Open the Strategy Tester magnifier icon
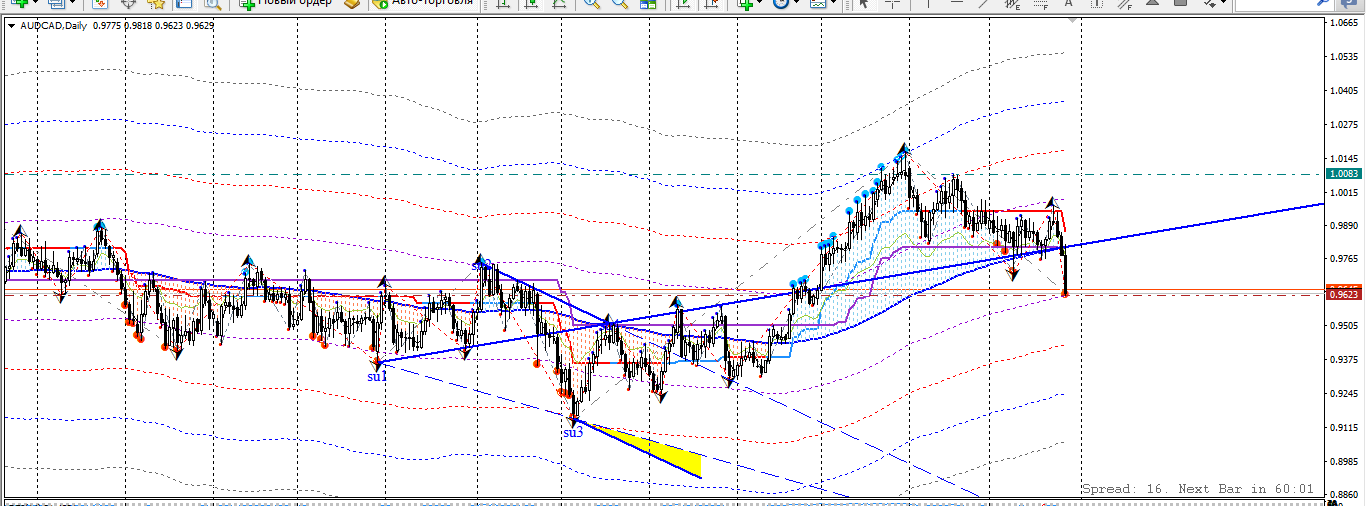1366x506 pixels. click(213, 4)
